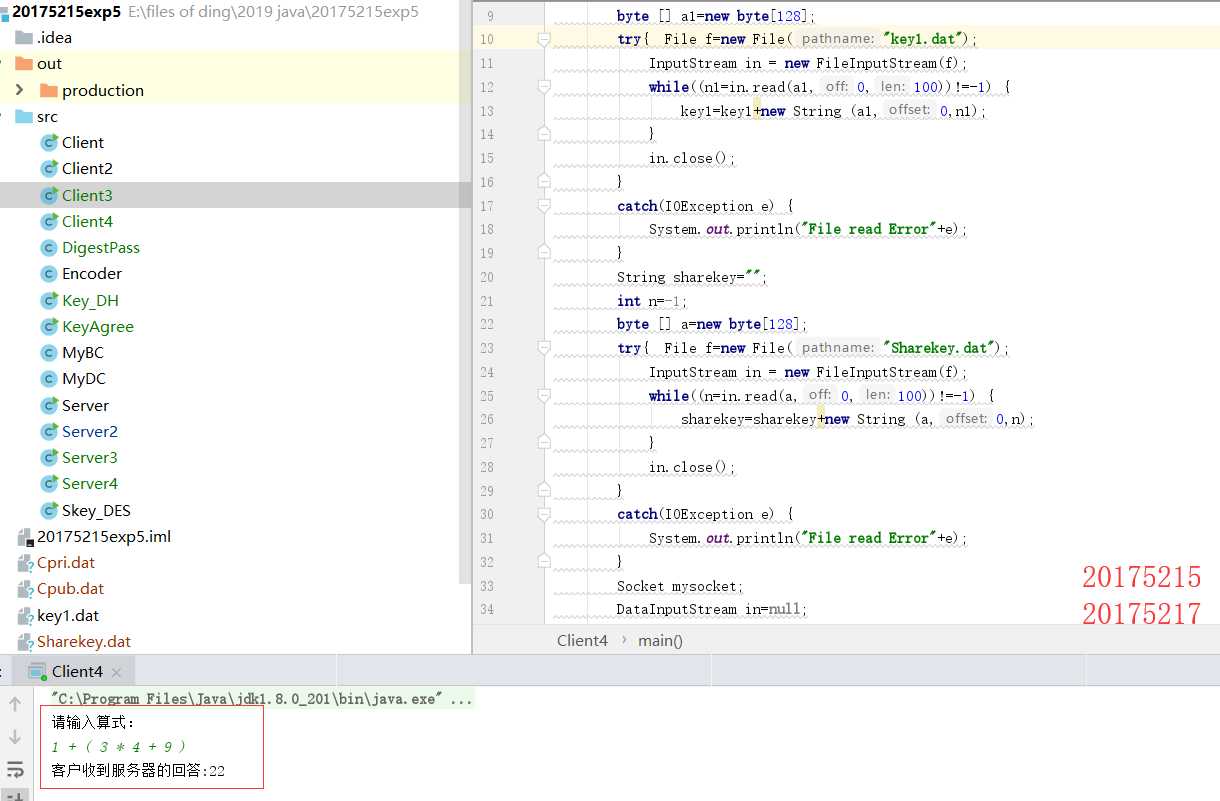Select the Client3 row in project tree
This screenshot has height=801, width=1220.
tap(235, 195)
